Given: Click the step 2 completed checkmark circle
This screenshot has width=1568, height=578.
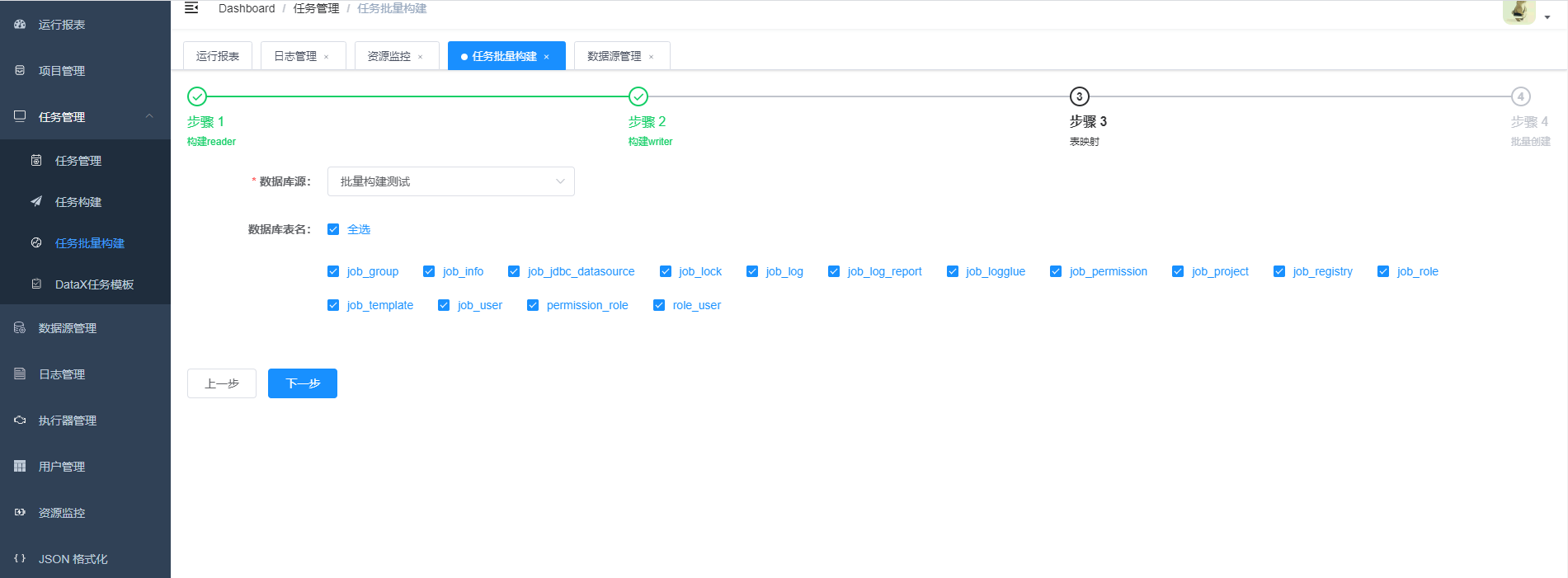Looking at the screenshot, I should coord(638,96).
